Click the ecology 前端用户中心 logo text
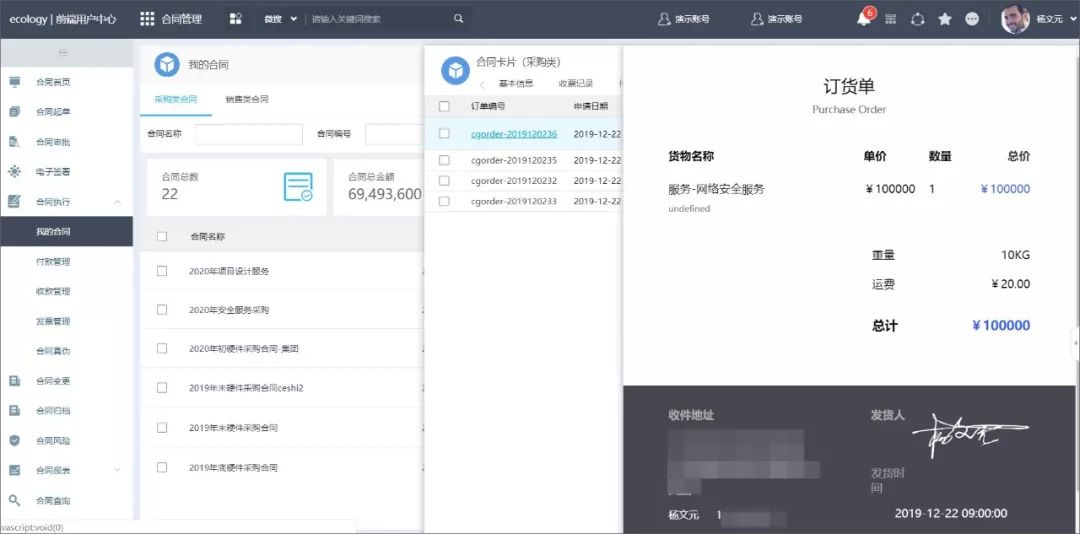 click(x=63, y=19)
